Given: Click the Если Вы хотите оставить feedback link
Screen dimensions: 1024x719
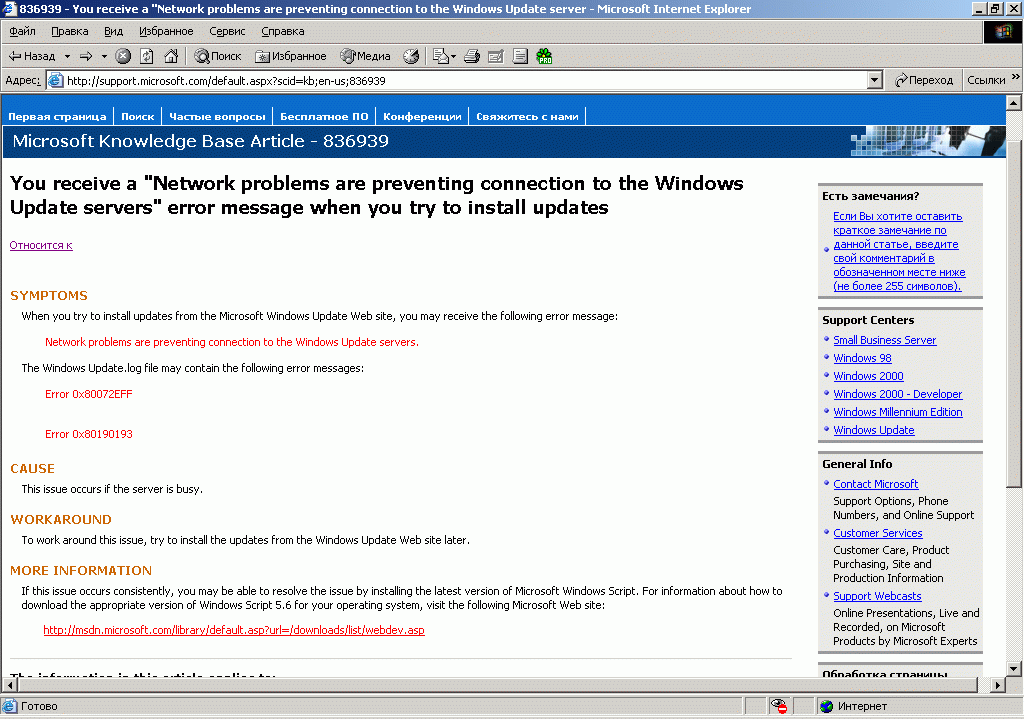Looking at the screenshot, I should tap(899, 251).
